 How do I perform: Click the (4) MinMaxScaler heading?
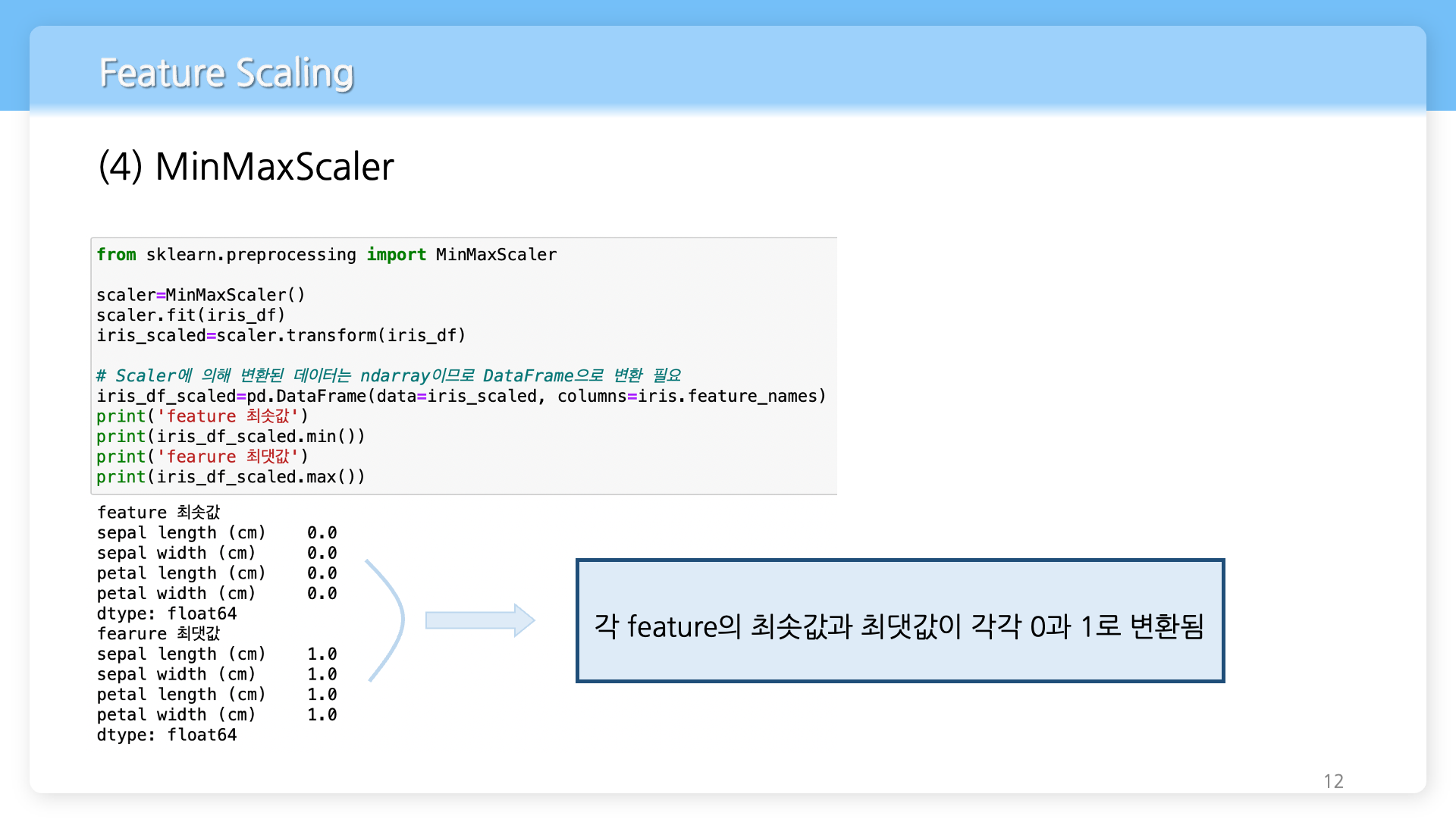pos(246,167)
